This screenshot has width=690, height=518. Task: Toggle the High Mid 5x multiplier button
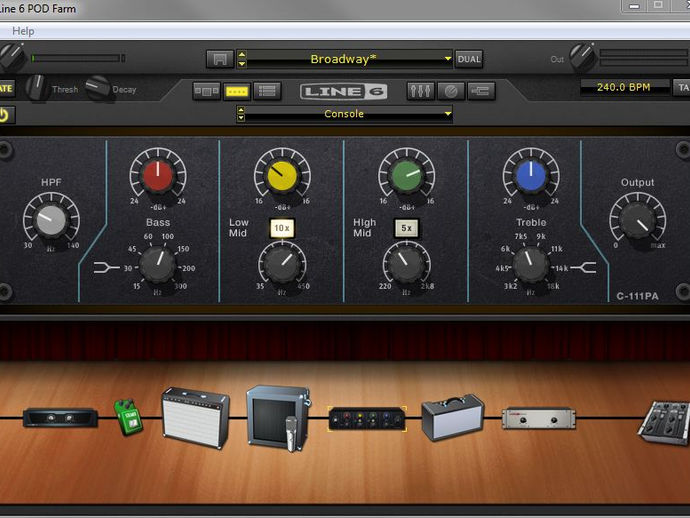(406, 228)
